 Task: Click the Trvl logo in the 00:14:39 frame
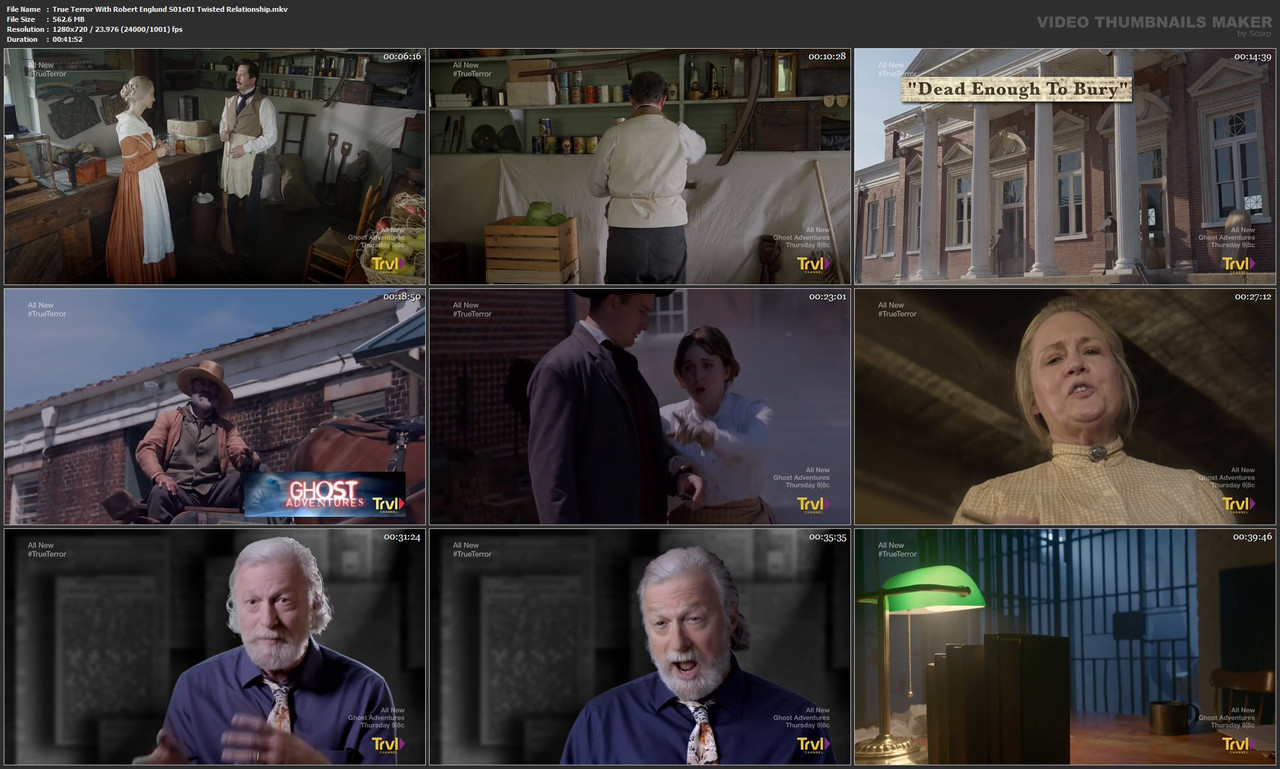1238,265
